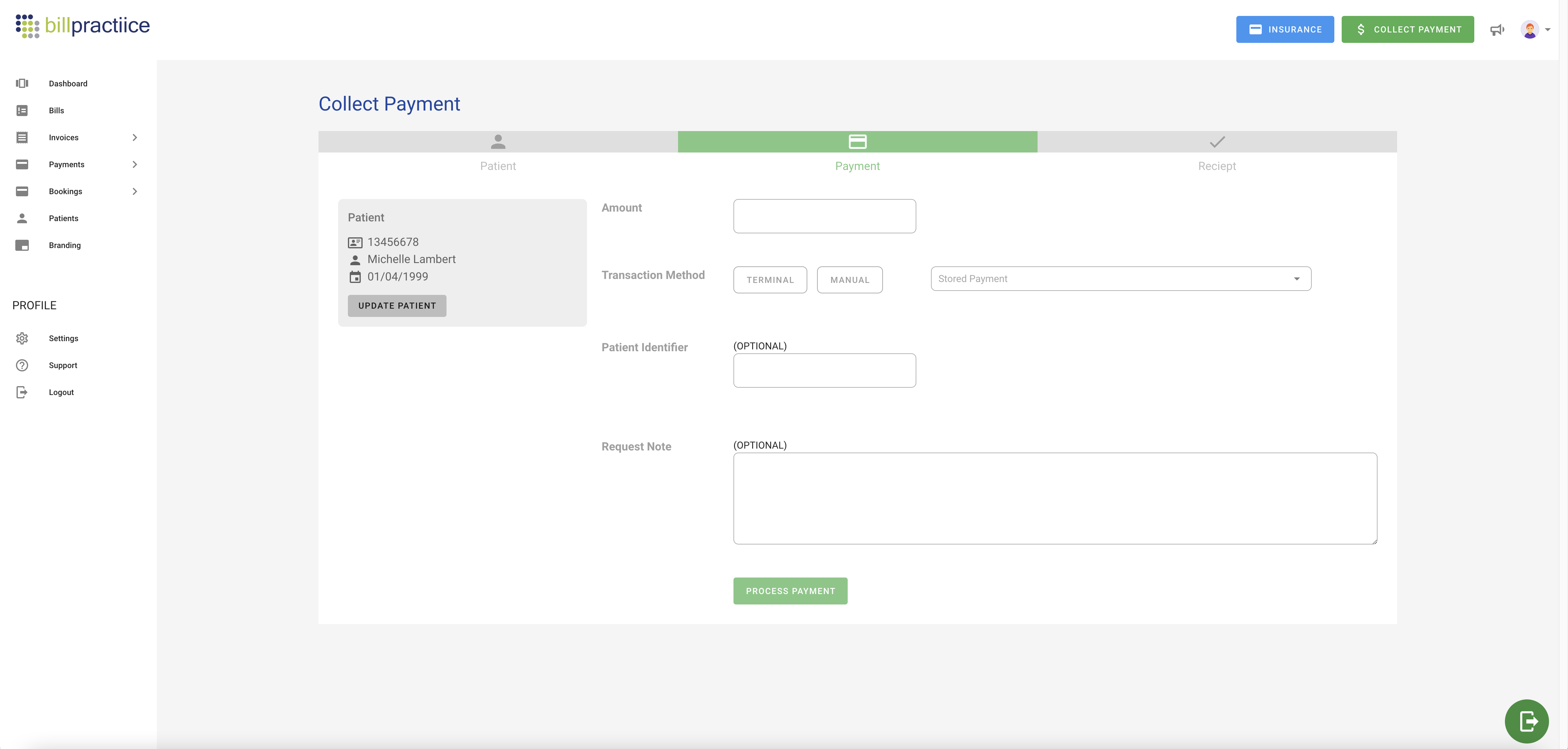
Task: Click the Dashboard sidebar icon
Action: point(22,83)
